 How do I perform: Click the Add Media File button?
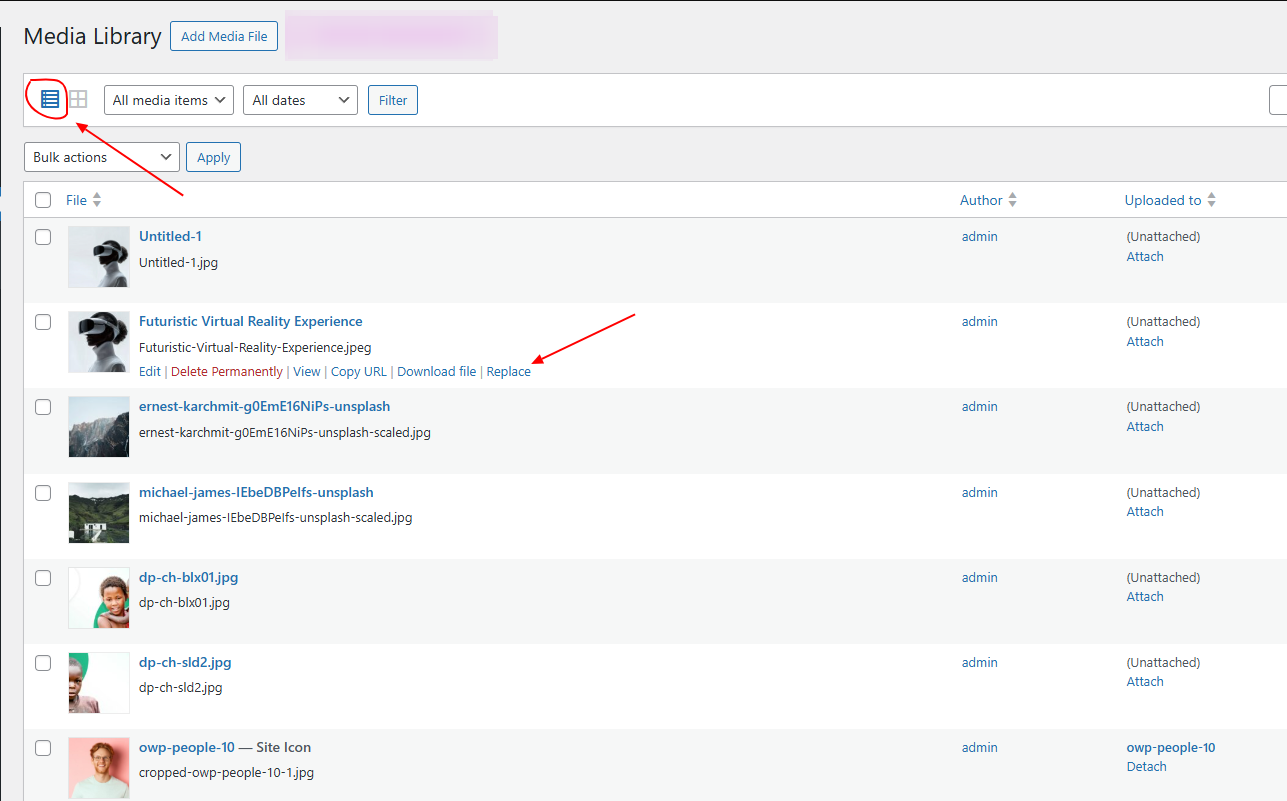click(223, 36)
